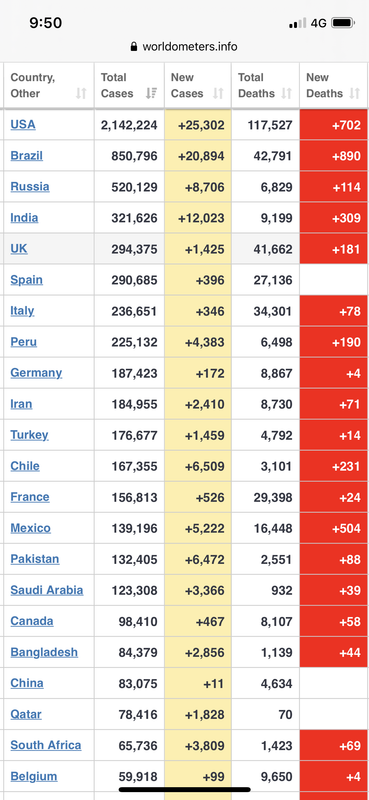Screen dimensions: 369x800
Task: Tap the 9:50 status bar clock
Action: pyautogui.click(x=45, y=23)
